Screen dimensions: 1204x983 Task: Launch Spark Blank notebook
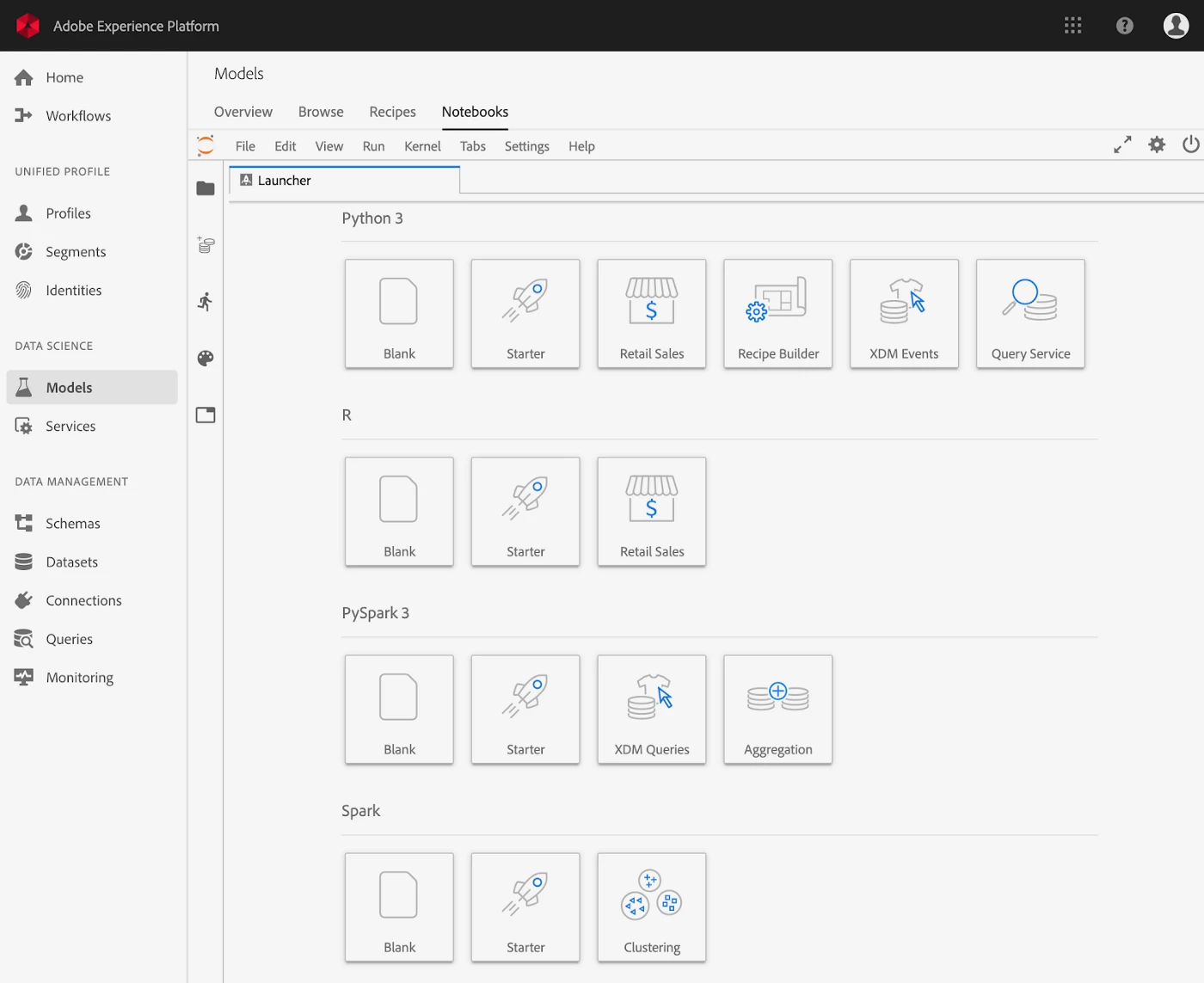pos(399,907)
